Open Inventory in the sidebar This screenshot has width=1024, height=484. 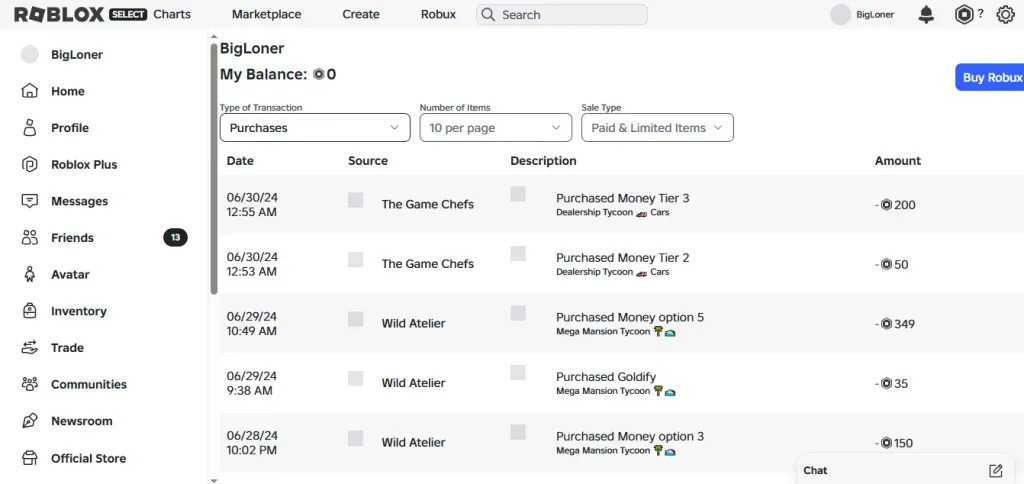[x=79, y=311]
